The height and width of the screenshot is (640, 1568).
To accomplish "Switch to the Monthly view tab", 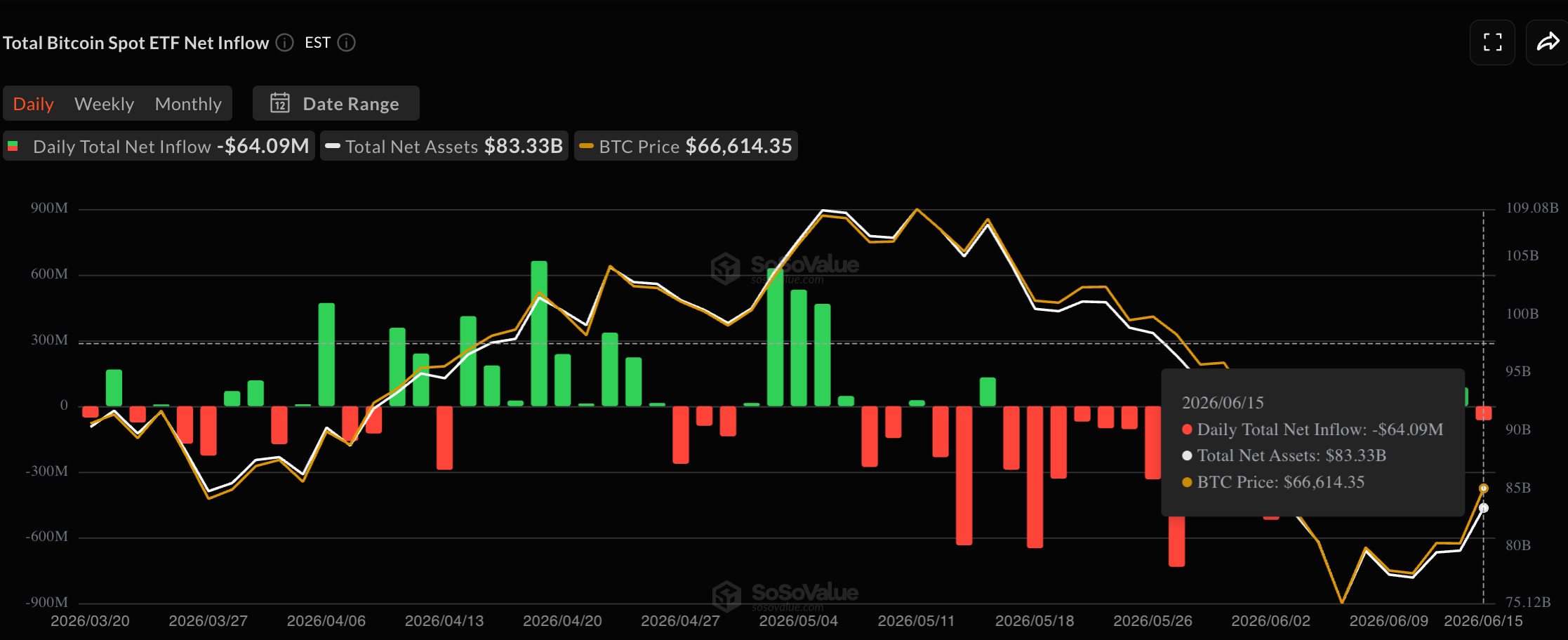I will pyautogui.click(x=188, y=104).
